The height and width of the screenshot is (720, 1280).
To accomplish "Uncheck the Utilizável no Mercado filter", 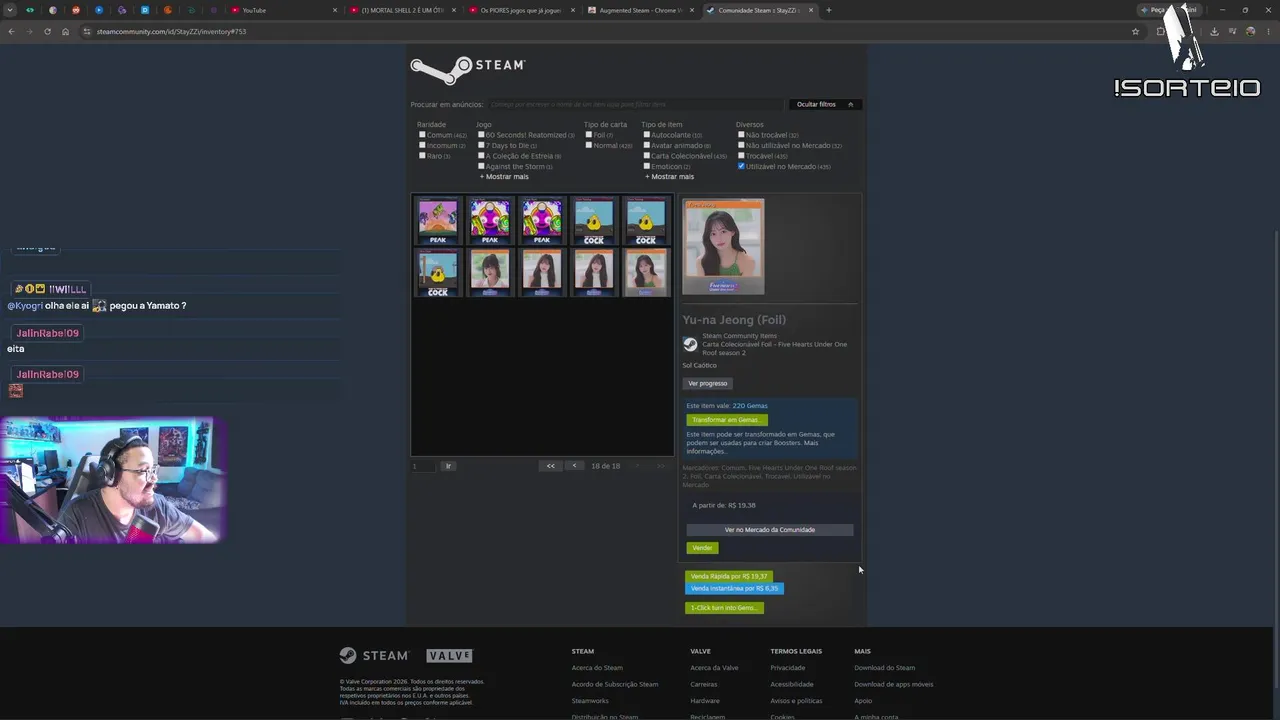I will [x=741, y=166].
